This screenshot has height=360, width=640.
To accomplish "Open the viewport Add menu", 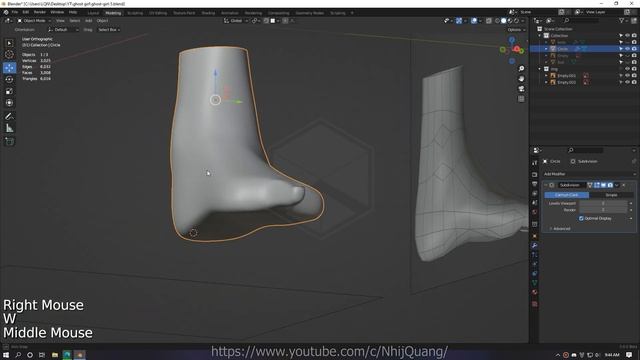I will click(x=88, y=20).
